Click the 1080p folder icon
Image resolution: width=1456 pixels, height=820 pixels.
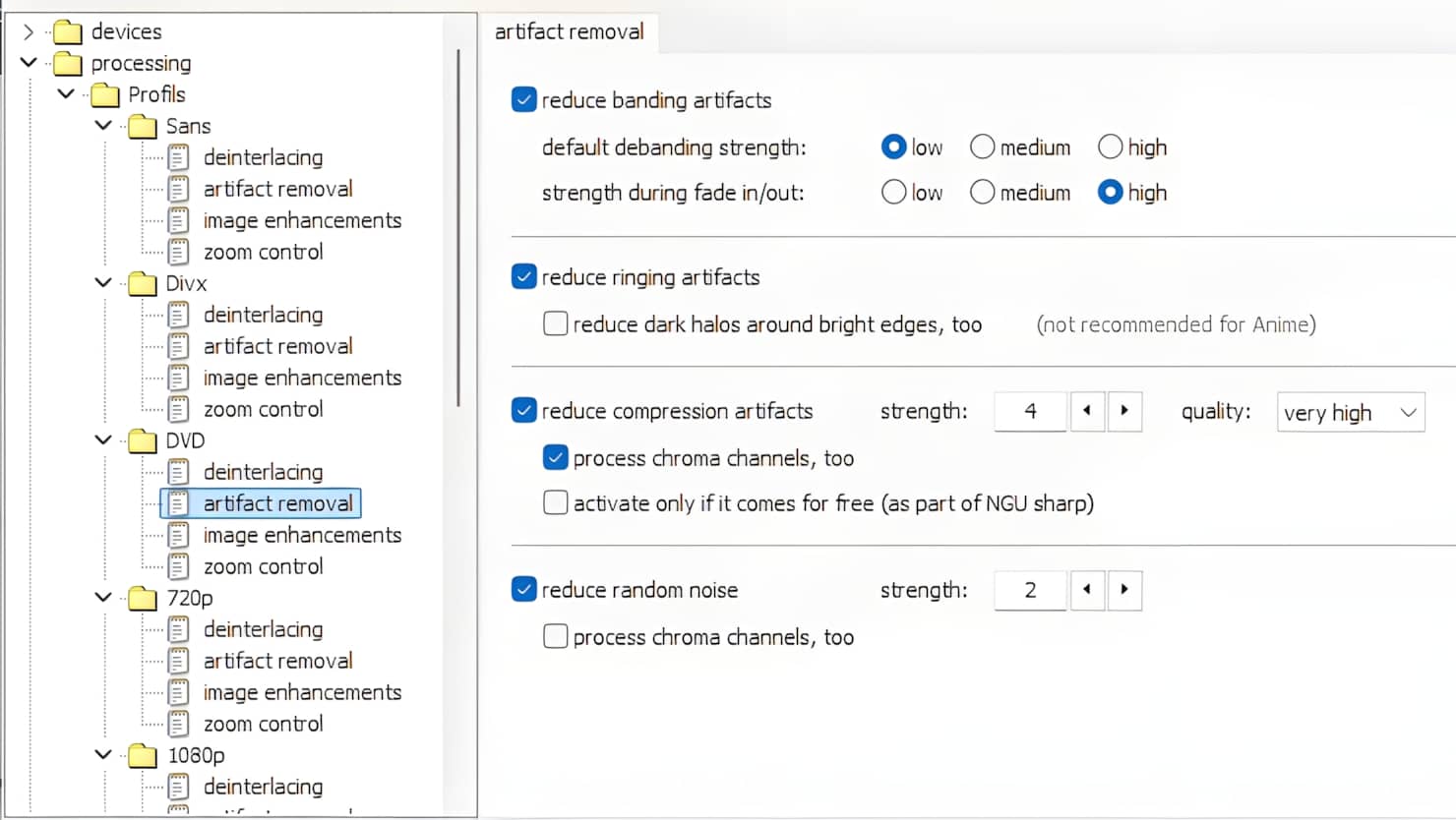[x=143, y=756]
